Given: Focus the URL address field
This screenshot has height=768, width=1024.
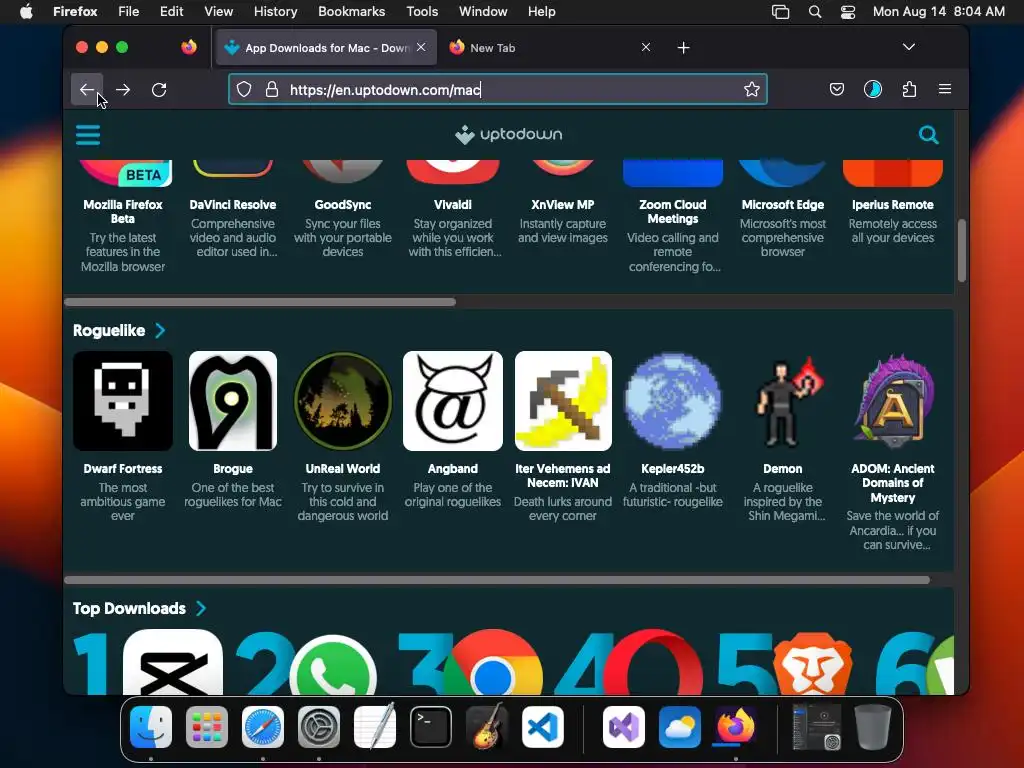Looking at the screenshot, I should point(498,89).
